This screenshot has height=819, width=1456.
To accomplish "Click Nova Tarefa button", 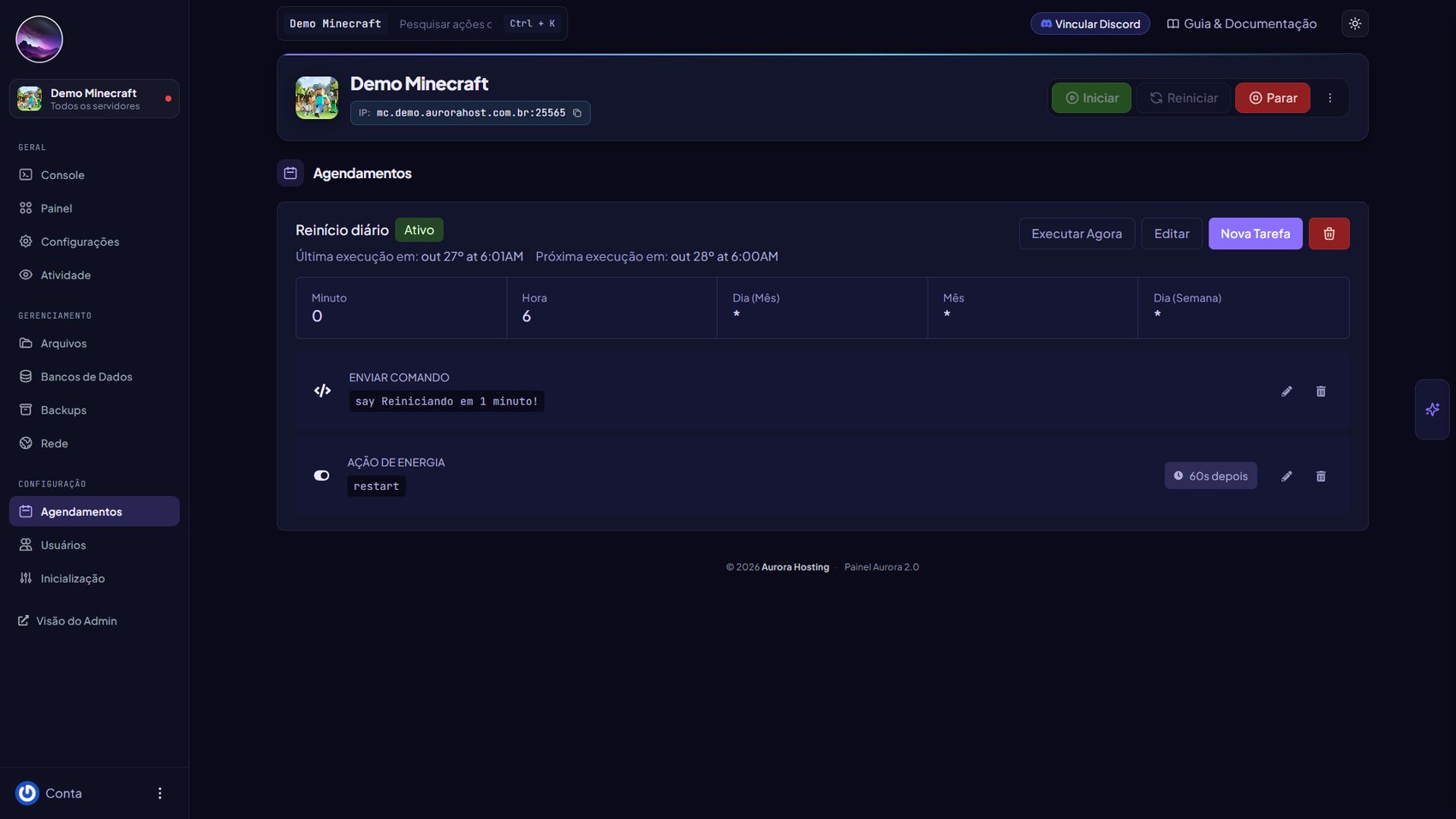I will click(x=1255, y=234).
